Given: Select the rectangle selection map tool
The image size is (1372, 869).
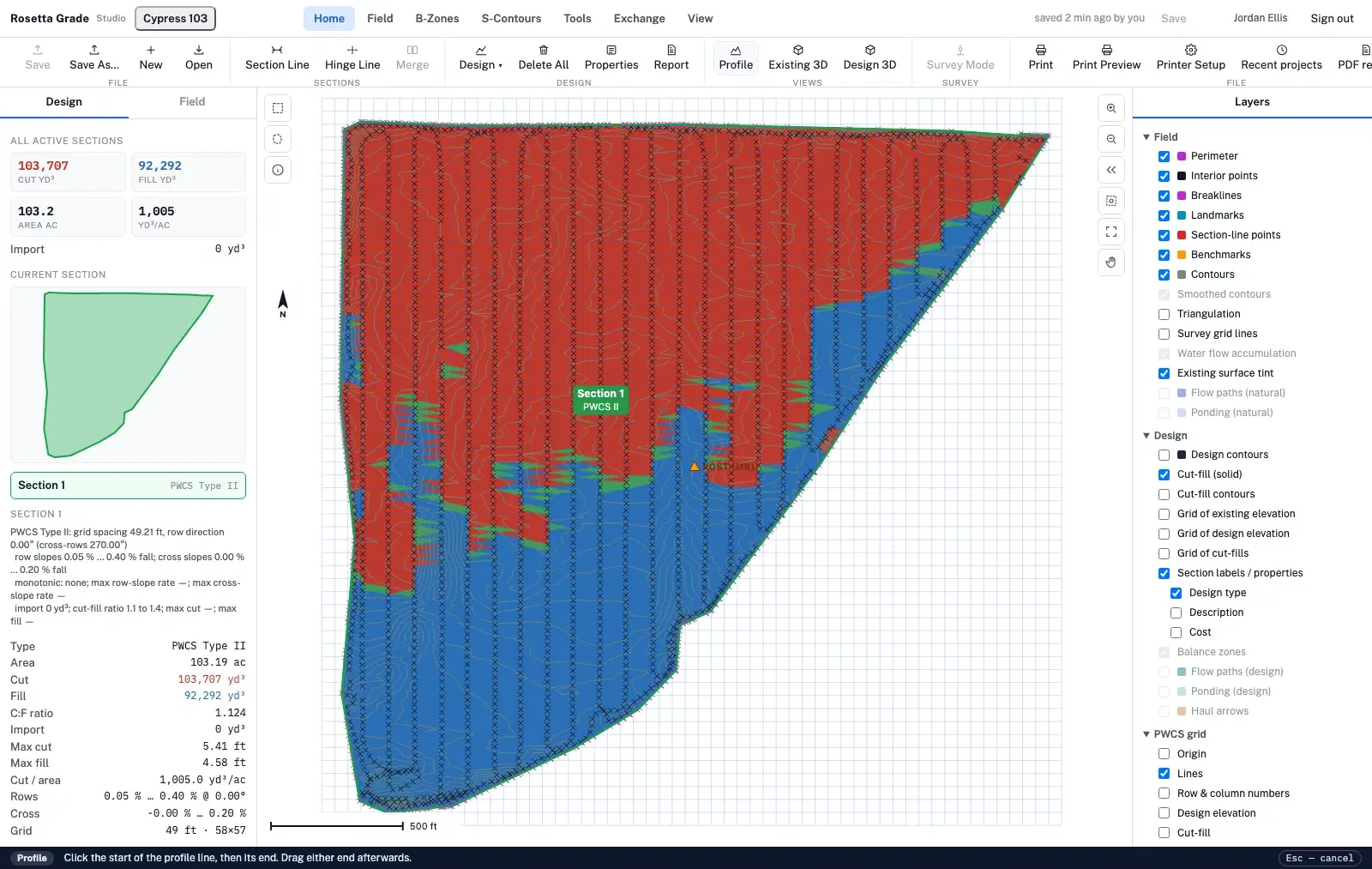Looking at the screenshot, I should tap(278, 108).
